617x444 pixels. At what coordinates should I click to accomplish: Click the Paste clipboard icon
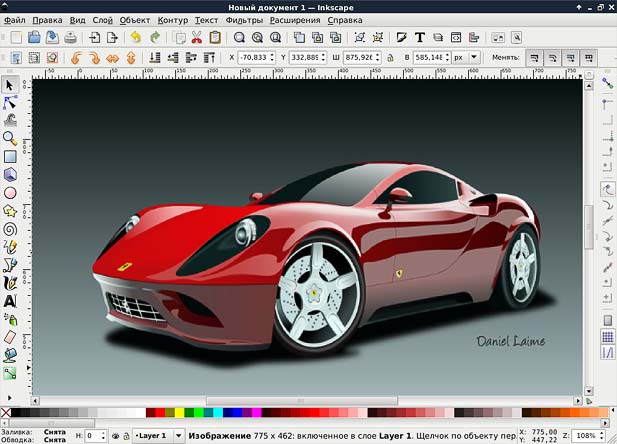click(215, 37)
